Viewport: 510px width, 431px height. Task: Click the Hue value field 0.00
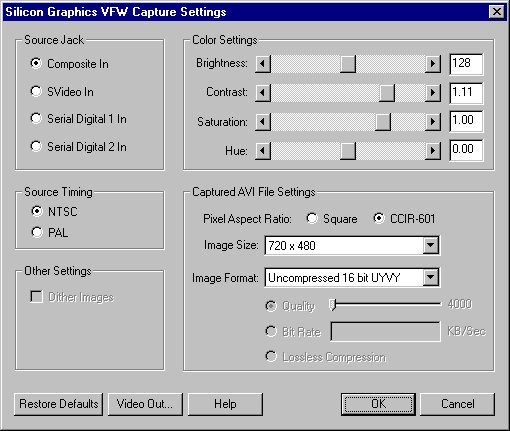click(466, 151)
